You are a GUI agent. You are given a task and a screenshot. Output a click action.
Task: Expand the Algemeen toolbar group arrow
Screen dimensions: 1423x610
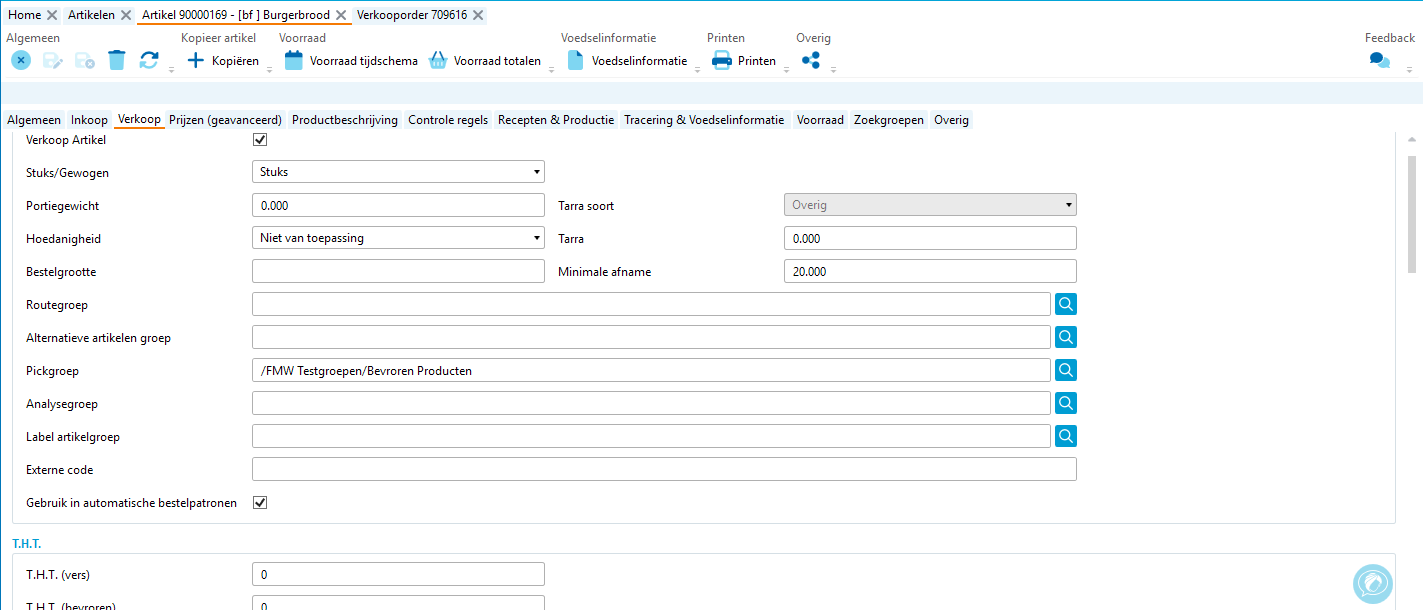(x=171, y=70)
